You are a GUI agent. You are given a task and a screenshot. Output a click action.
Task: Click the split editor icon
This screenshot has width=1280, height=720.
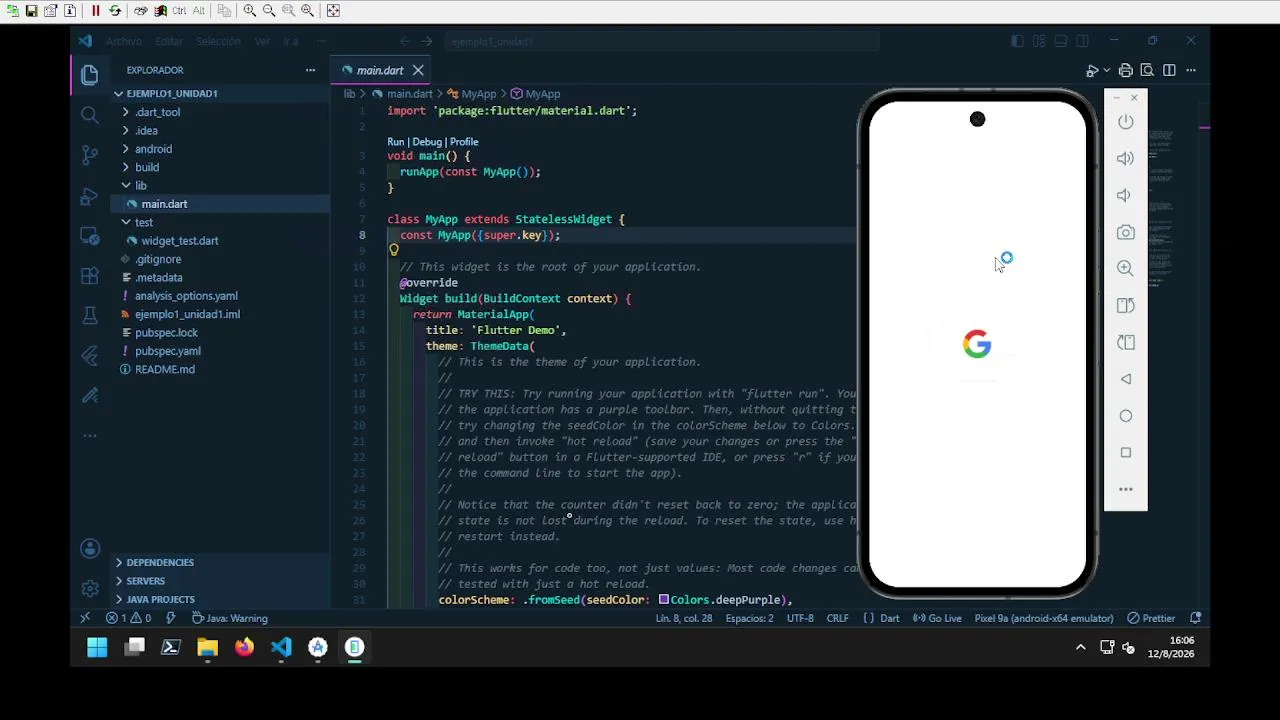(x=1169, y=70)
